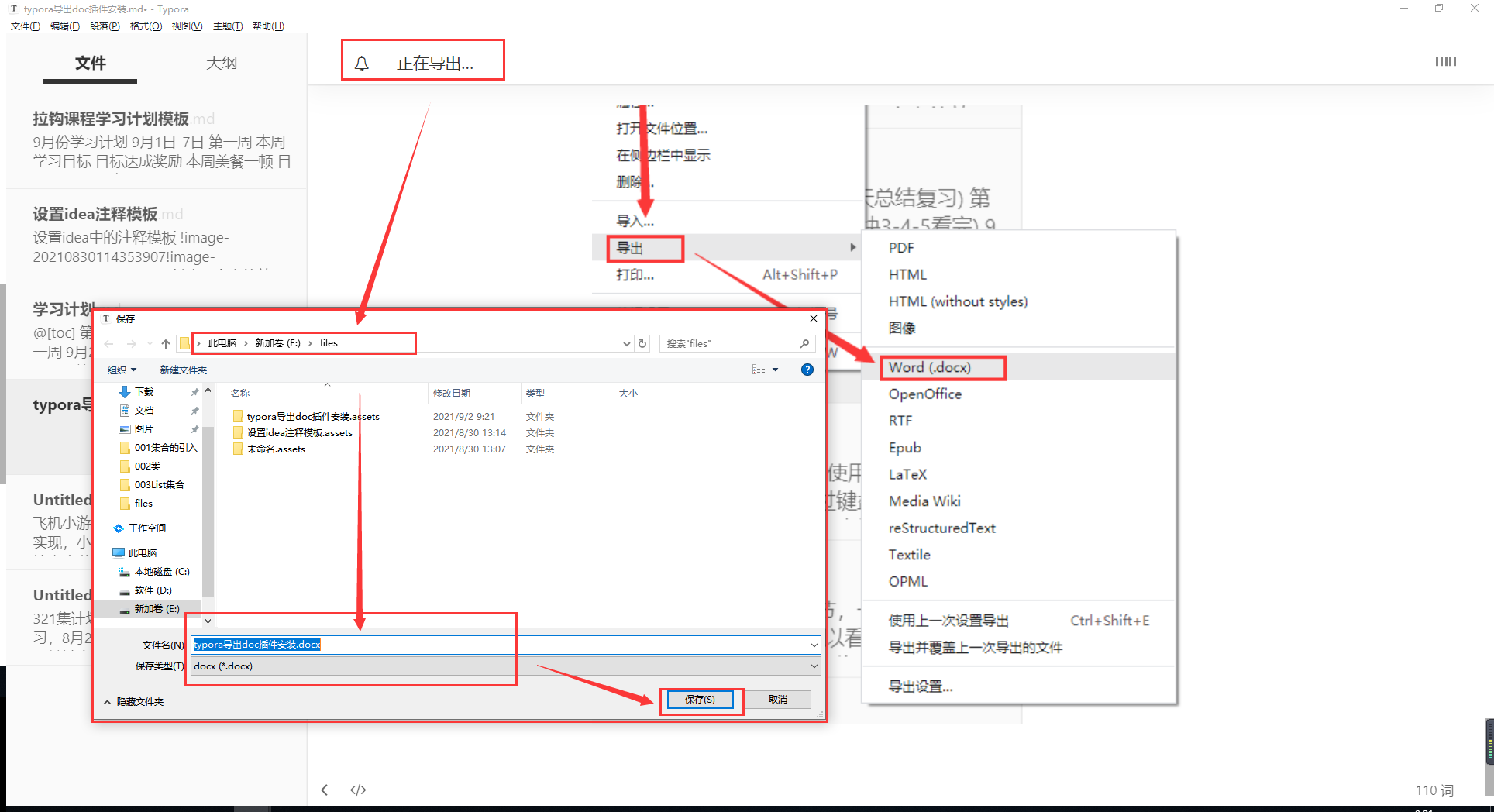Unpin 图片 from quick access

coord(194,428)
